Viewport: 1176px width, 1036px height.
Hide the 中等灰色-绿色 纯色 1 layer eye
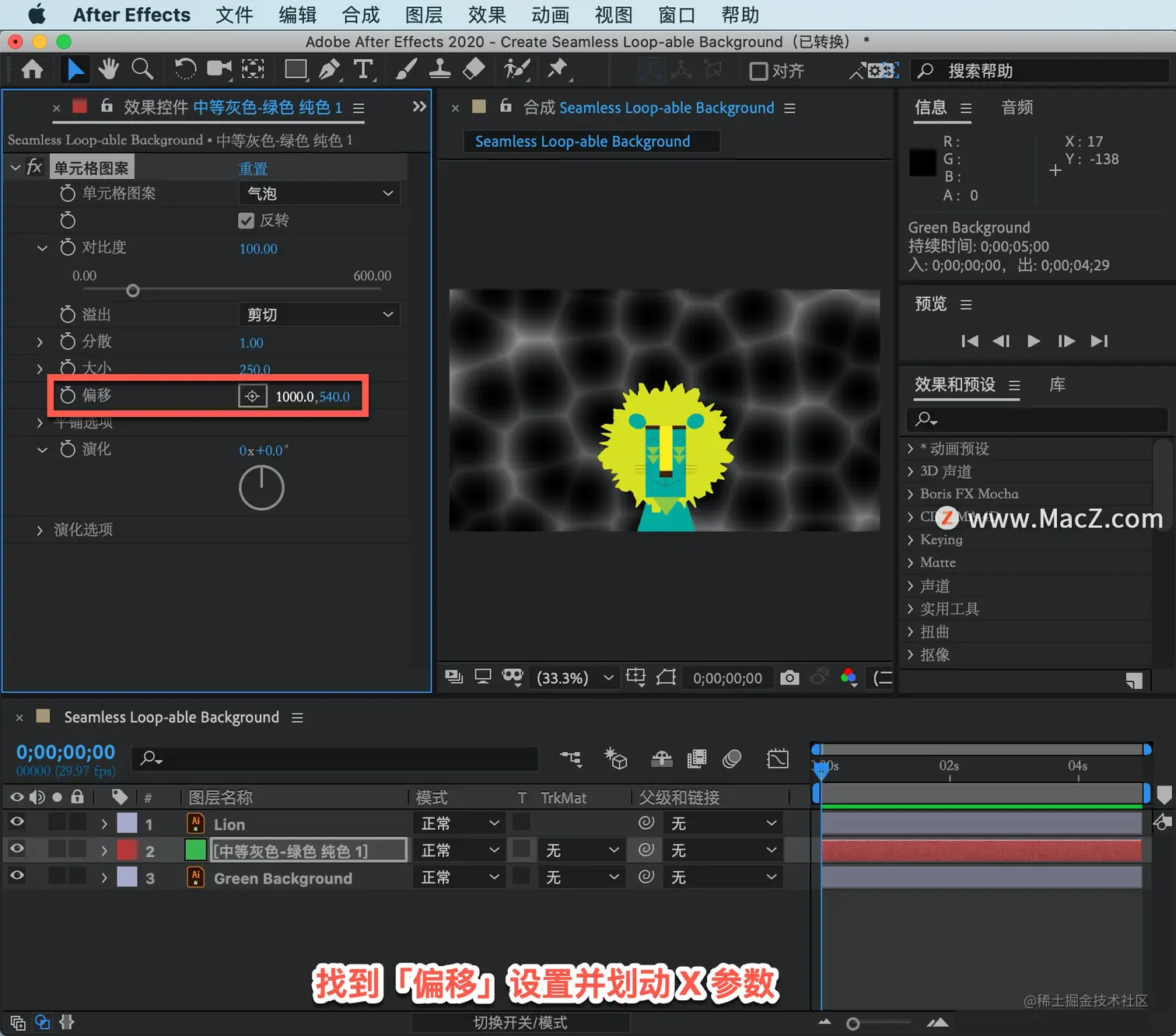tap(16, 850)
